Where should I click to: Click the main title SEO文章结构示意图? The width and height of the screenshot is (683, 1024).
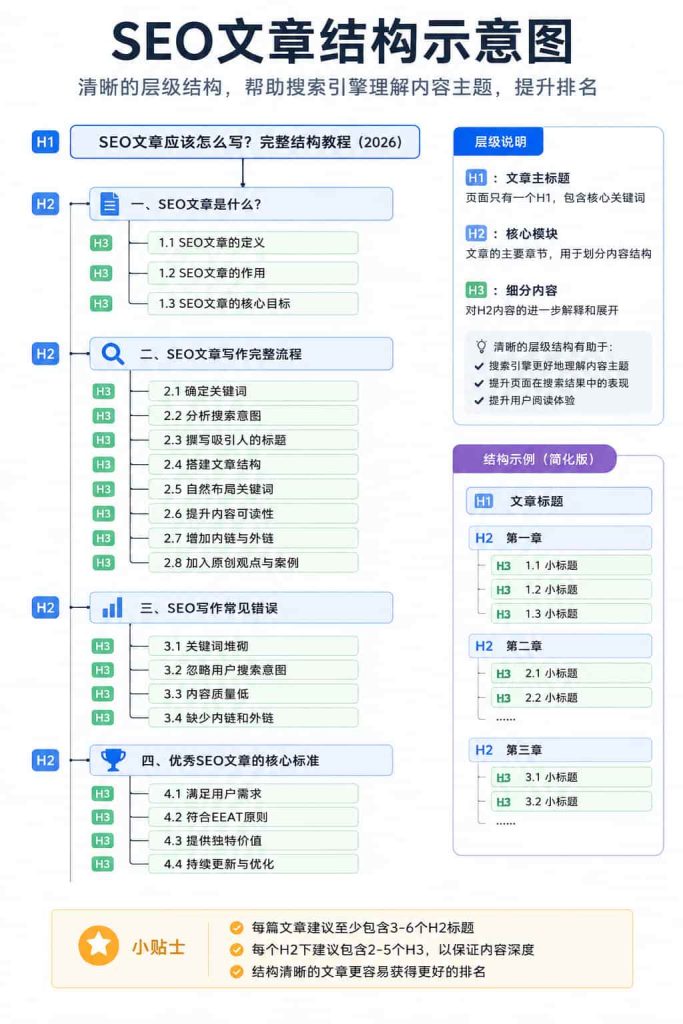pyautogui.click(x=342, y=42)
